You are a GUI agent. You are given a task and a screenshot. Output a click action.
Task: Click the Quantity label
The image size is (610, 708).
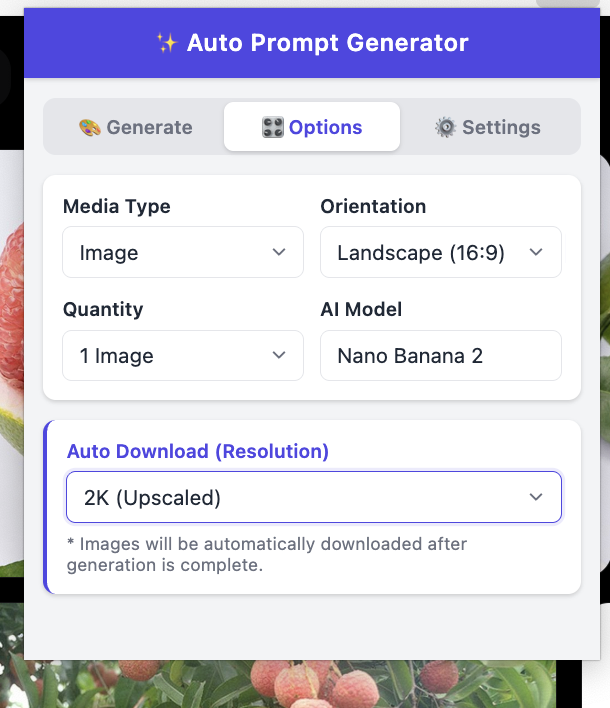click(103, 310)
